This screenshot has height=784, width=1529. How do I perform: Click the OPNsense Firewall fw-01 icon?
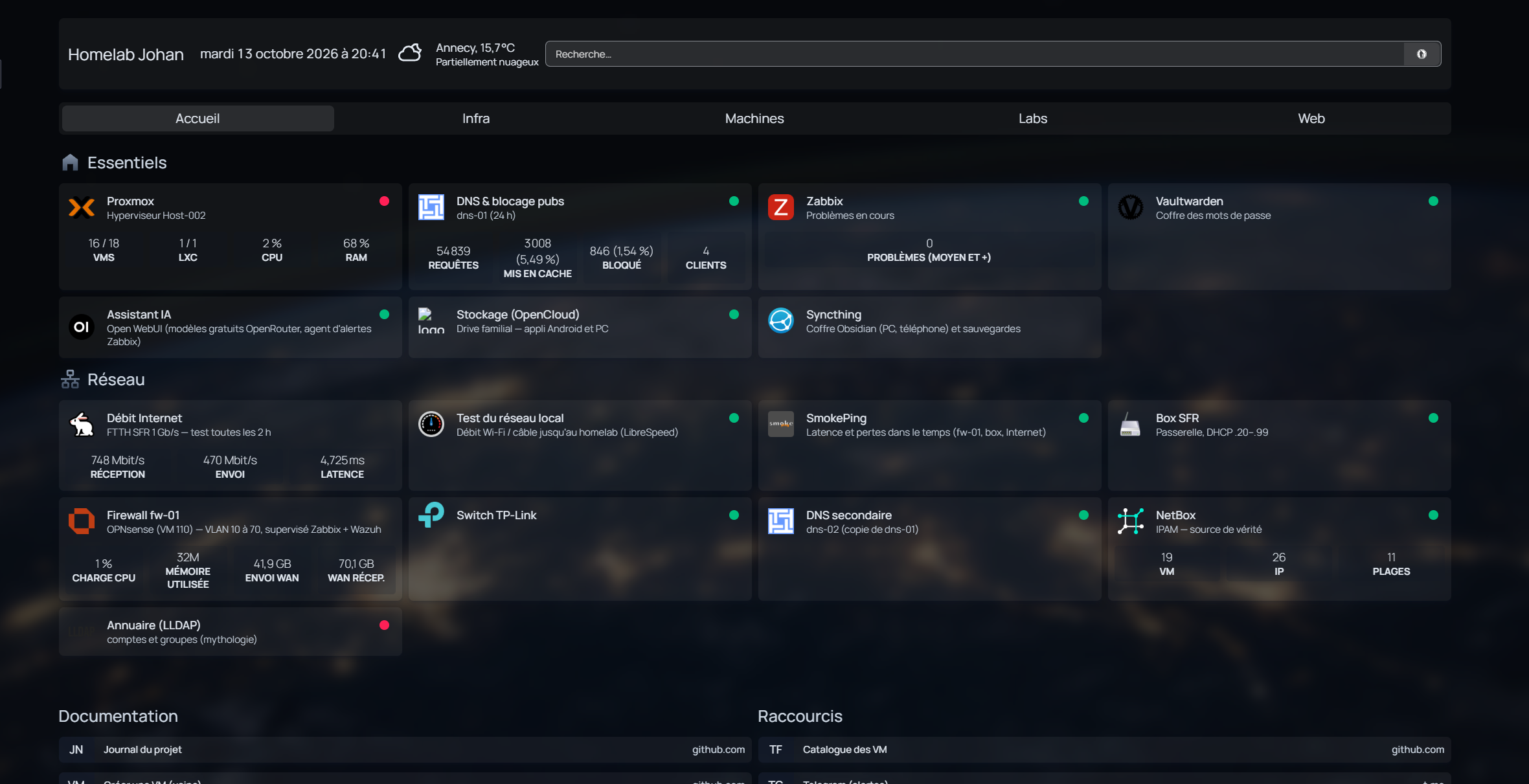point(82,522)
